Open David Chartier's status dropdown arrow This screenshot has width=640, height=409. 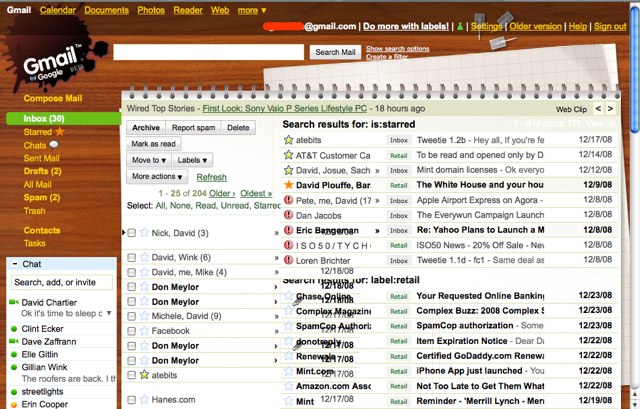pos(109,313)
